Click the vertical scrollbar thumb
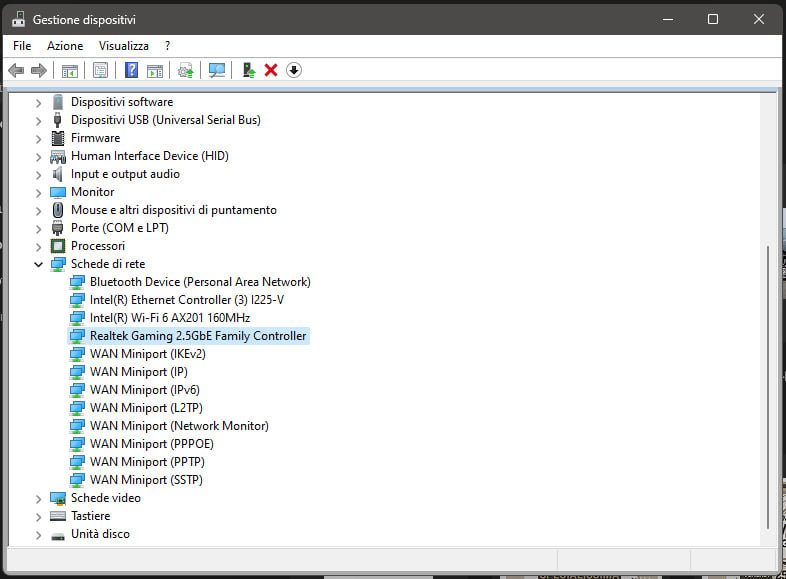This screenshot has width=786, height=579. point(767,387)
